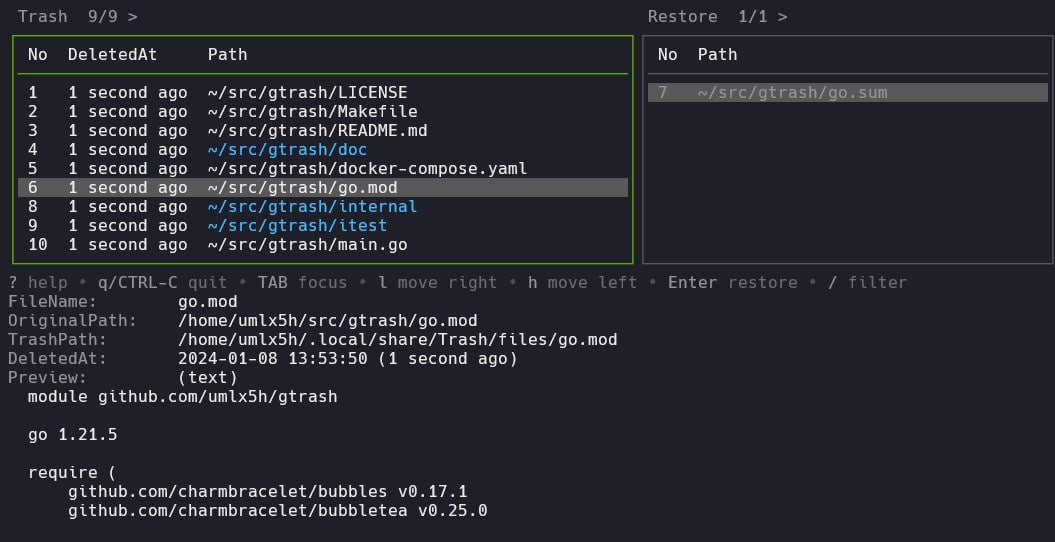Click the Path header in Restore table
Image resolution: width=1055 pixels, height=542 pixels.
pyautogui.click(x=717, y=54)
